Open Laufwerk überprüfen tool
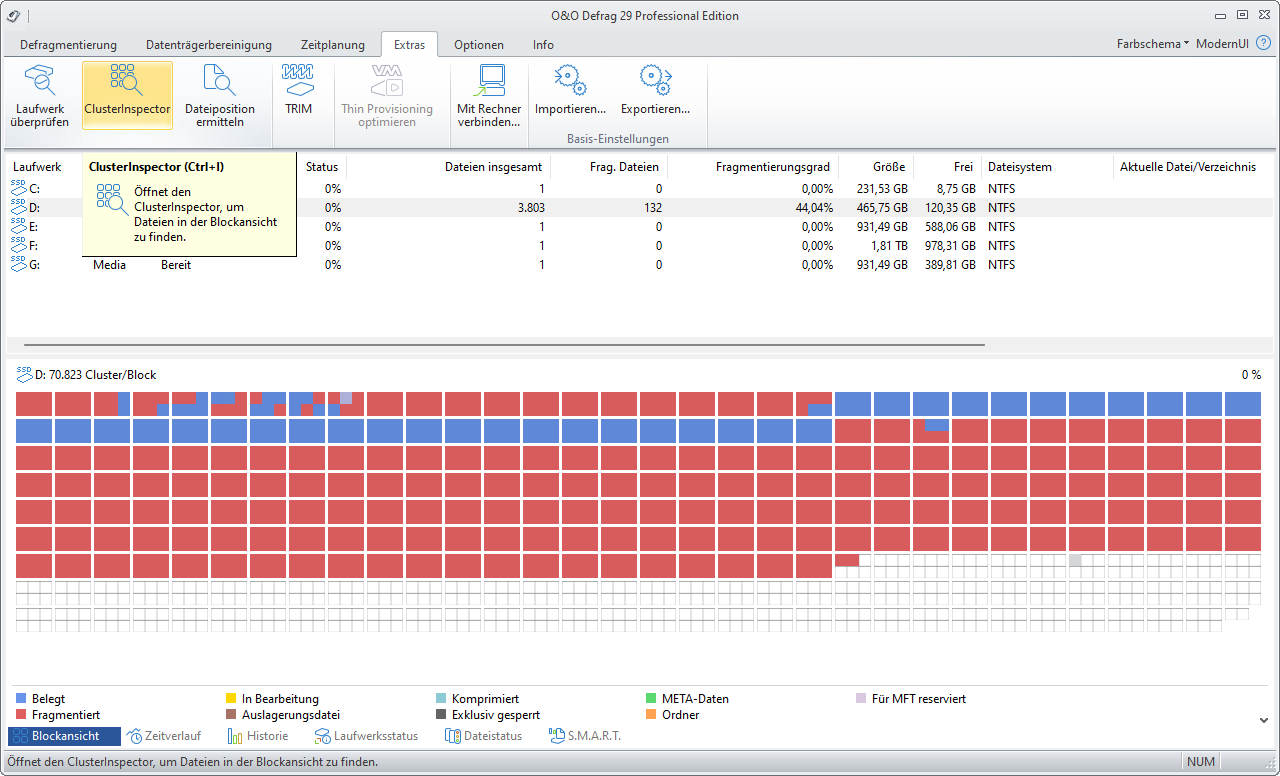Screen dimensions: 1280x776 pyautogui.click(x=42, y=96)
